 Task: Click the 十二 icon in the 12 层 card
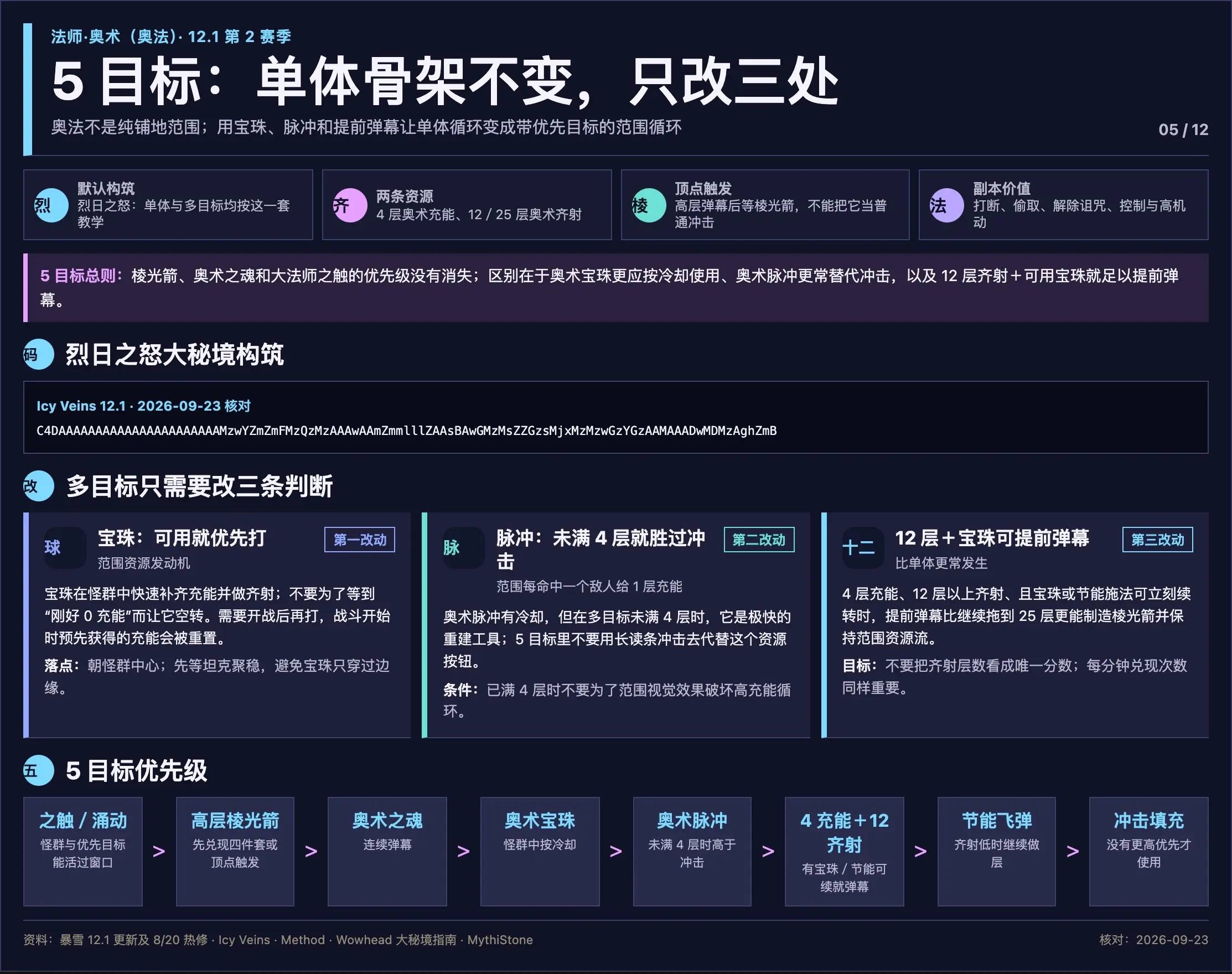click(x=863, y=547)
